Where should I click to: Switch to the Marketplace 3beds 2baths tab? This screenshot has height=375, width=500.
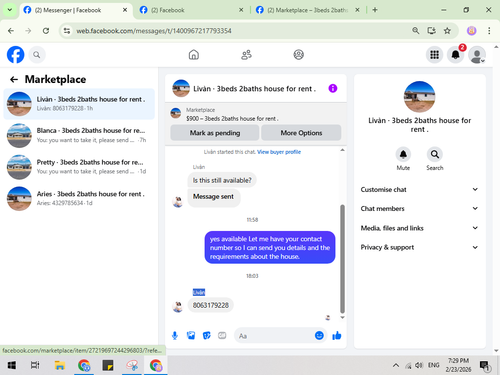point(303,10)
